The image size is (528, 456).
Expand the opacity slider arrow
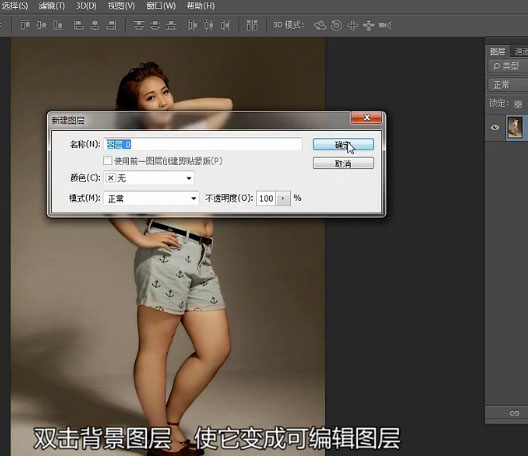(283, 198)
